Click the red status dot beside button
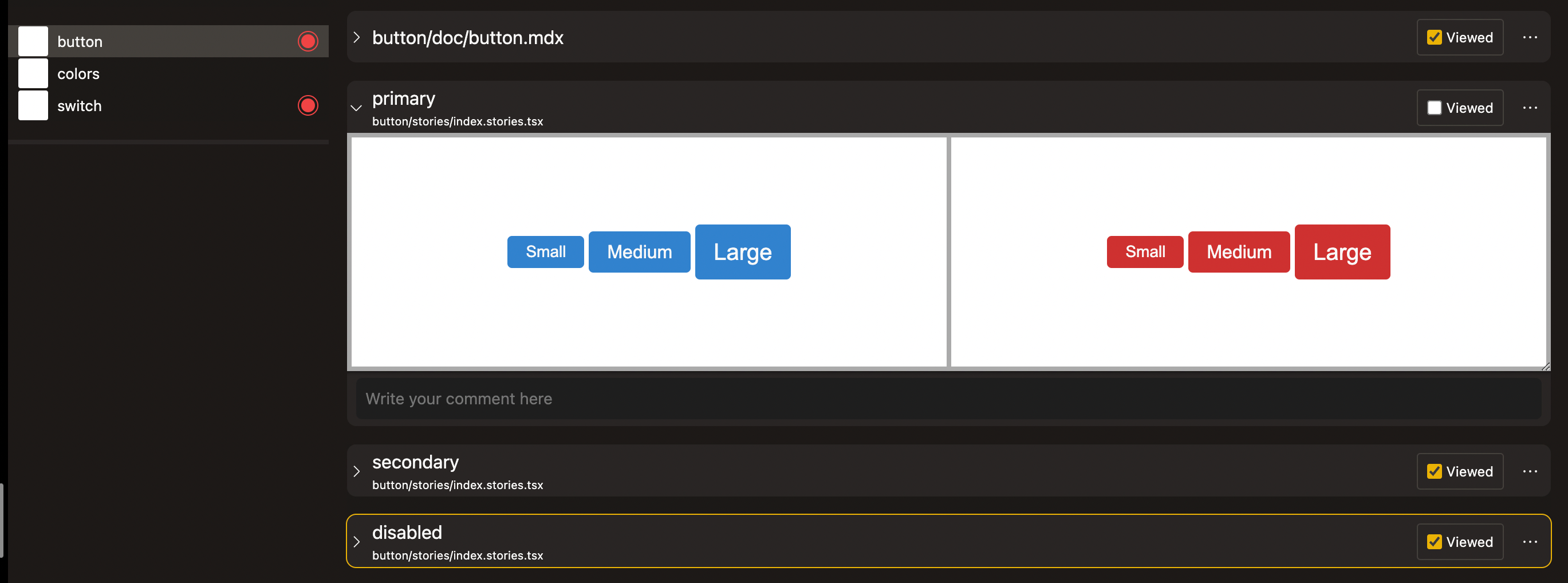The height and width of the screenshot is (583, 1568). [308, 41]
